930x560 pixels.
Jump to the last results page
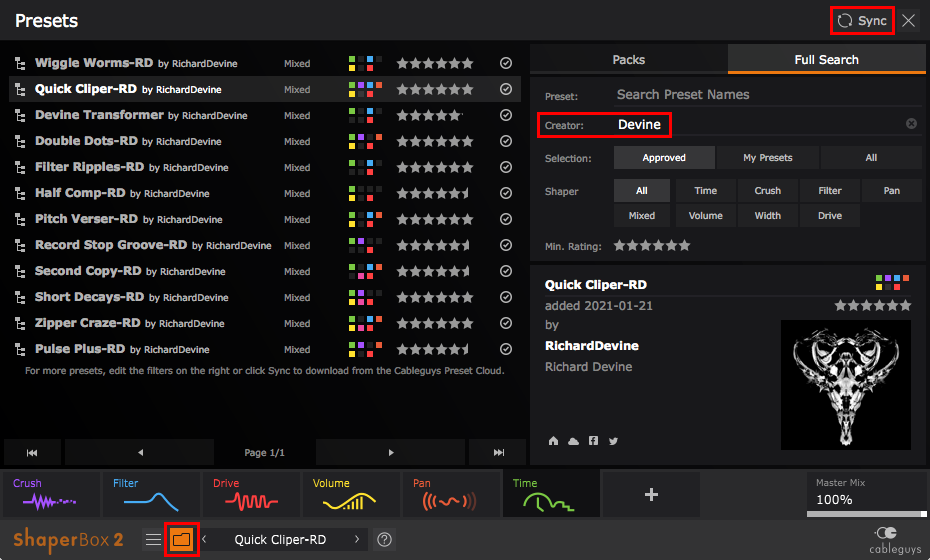pyautogui.click(x=498, y=453)
